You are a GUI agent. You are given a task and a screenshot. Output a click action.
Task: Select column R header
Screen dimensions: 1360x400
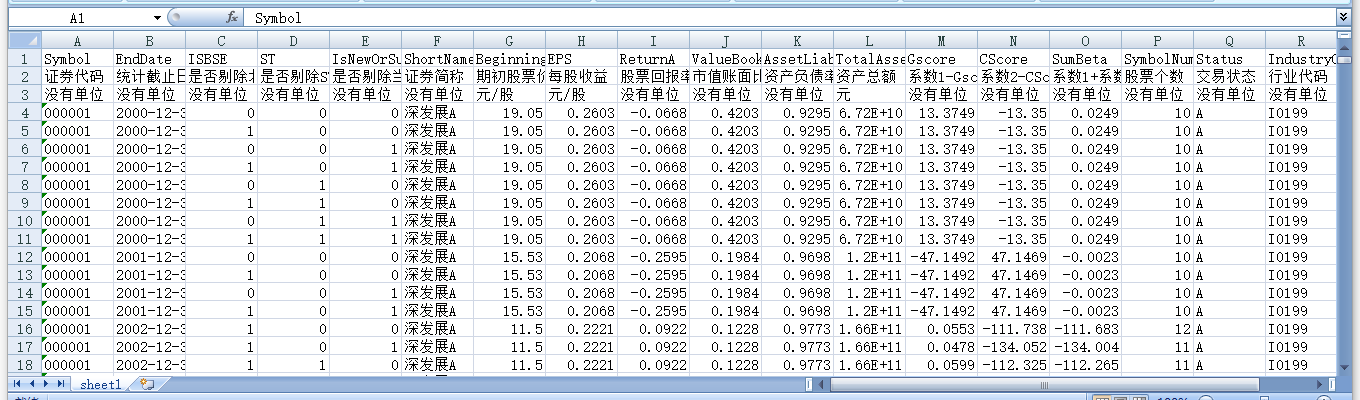click(1300, 41)
